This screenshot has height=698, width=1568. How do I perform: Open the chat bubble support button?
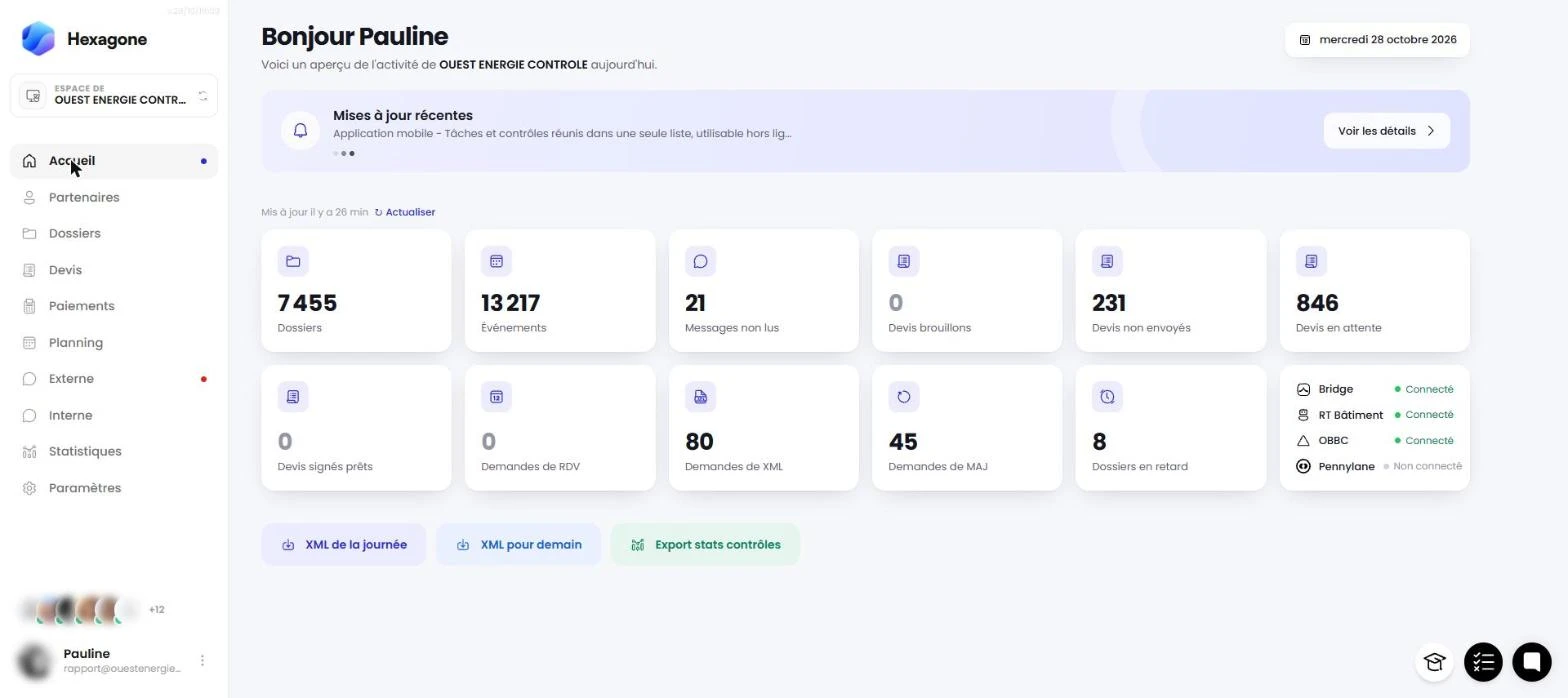pyautogui.click(x=1531, y=662)
